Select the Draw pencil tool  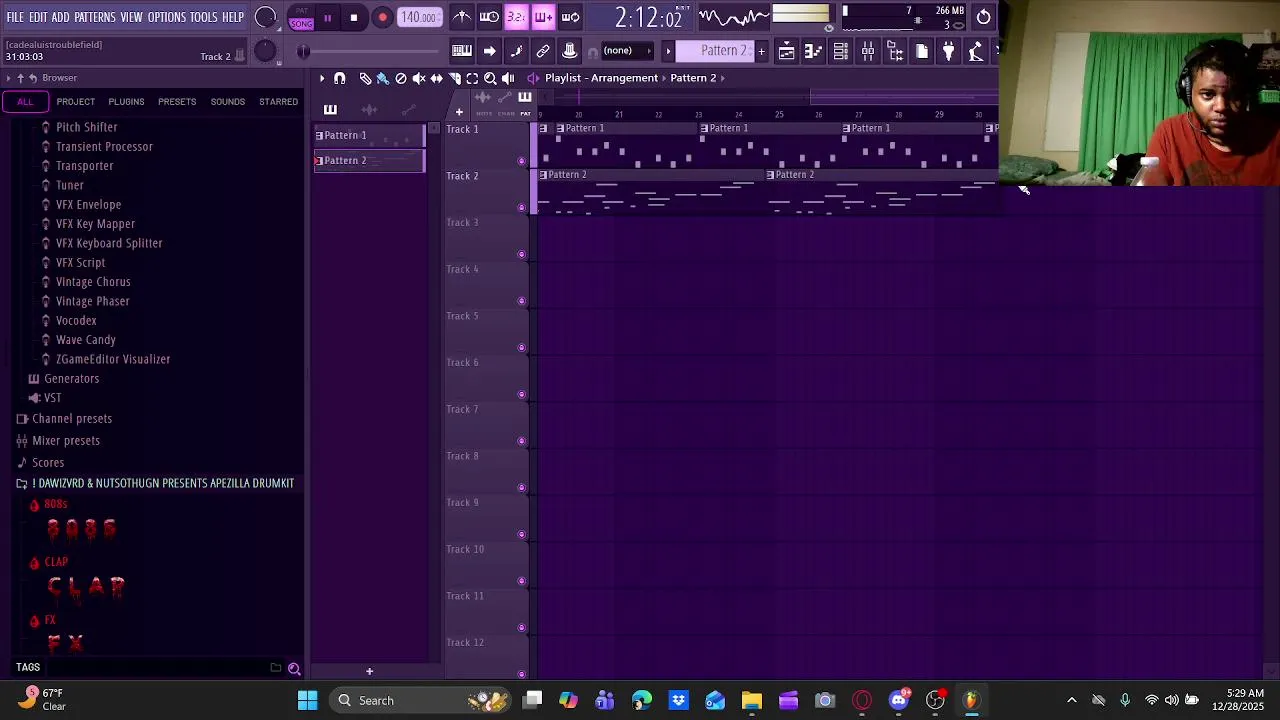coord(365,78)
